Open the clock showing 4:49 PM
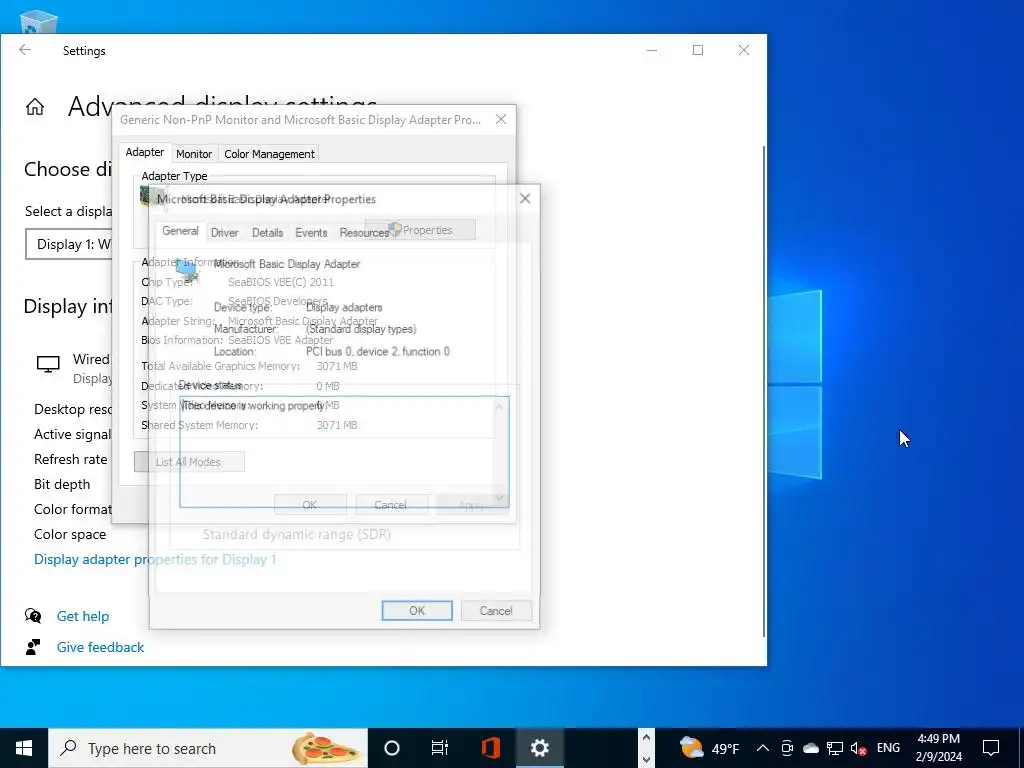 pos(938,748)
